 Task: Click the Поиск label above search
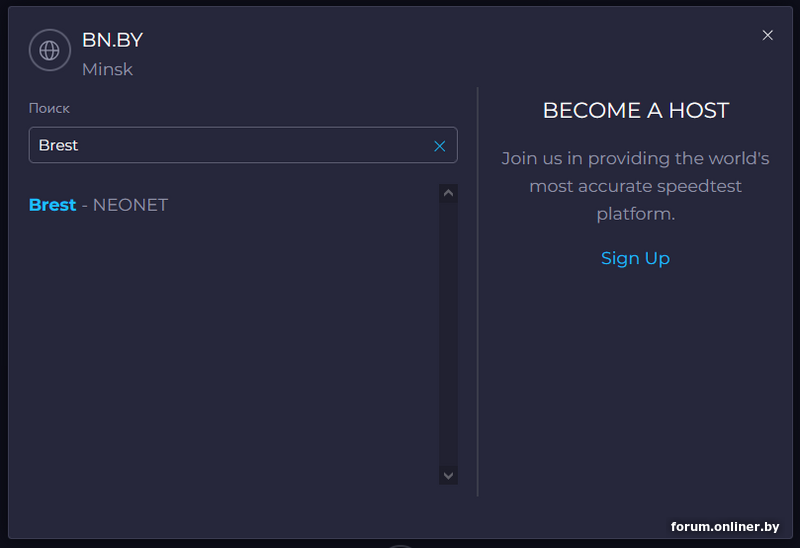(x=49, y=108)
